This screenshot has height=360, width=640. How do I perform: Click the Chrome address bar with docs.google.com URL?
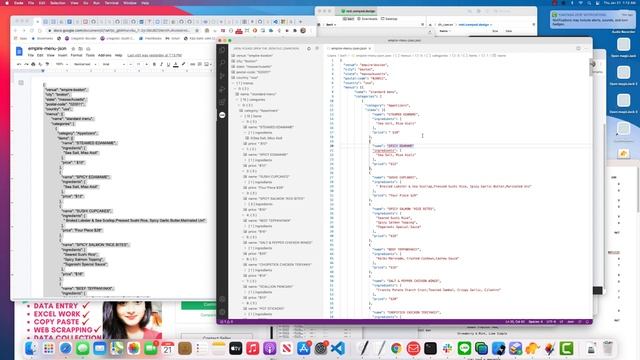point(122,31)
